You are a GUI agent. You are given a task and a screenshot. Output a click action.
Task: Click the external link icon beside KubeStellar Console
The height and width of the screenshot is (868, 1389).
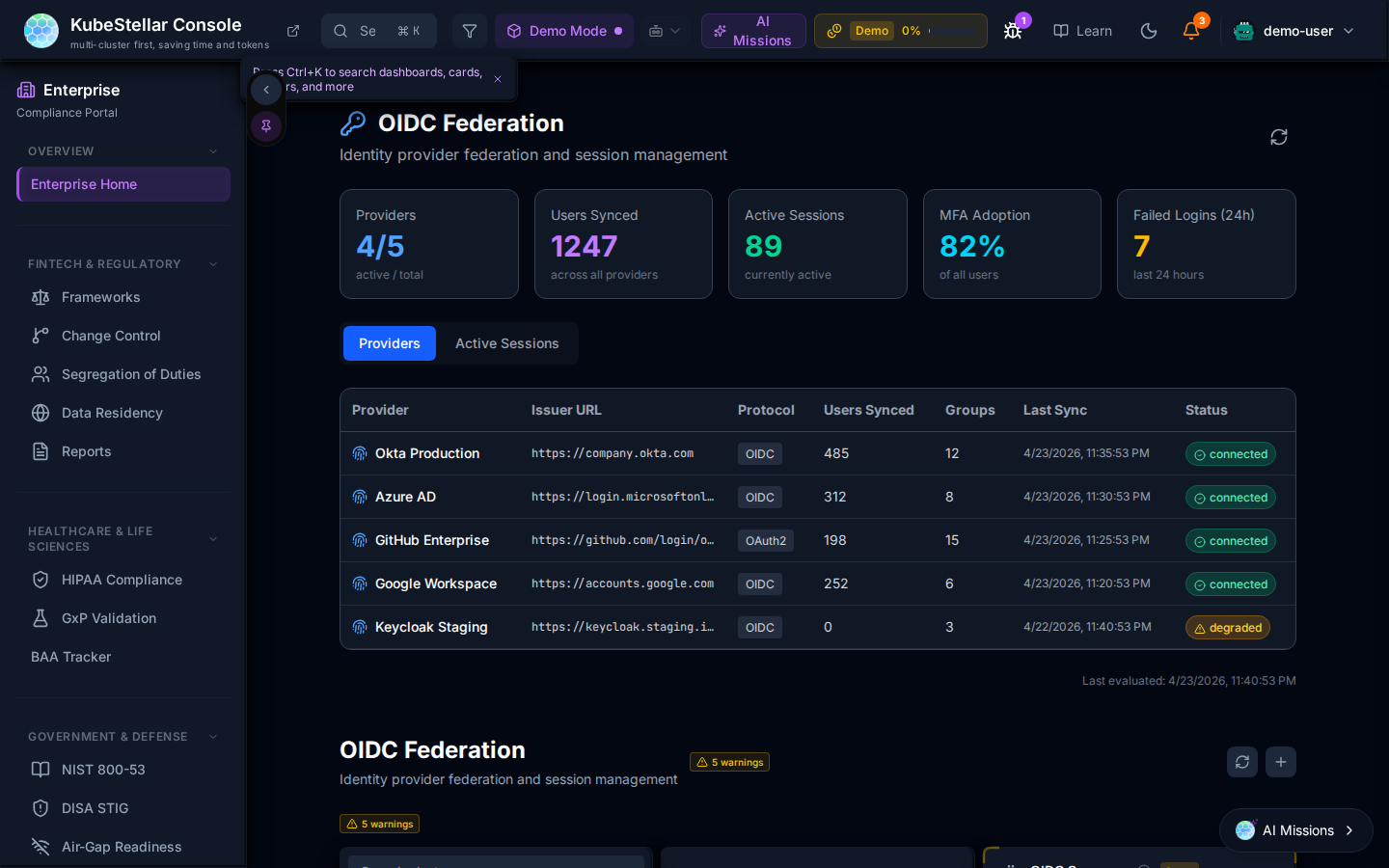coord(293,31)
